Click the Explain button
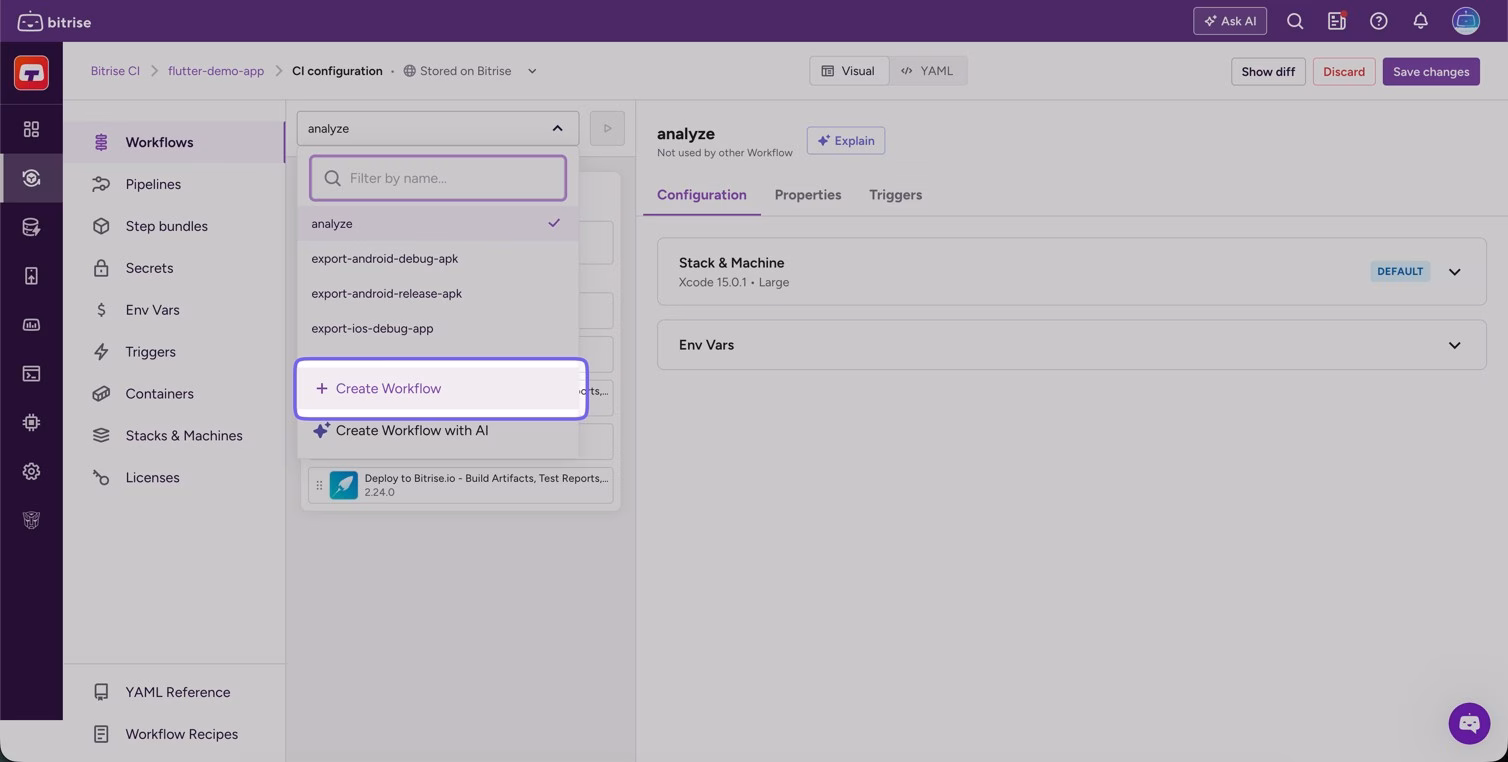The image size is (1508, 762). tap(846, 141)
